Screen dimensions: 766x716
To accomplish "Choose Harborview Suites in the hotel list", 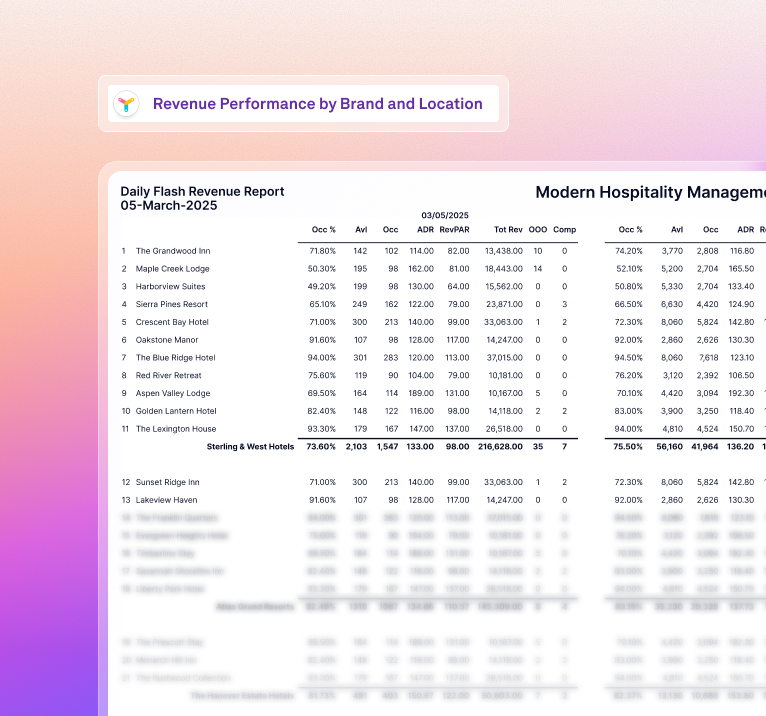I will (171, 287).
